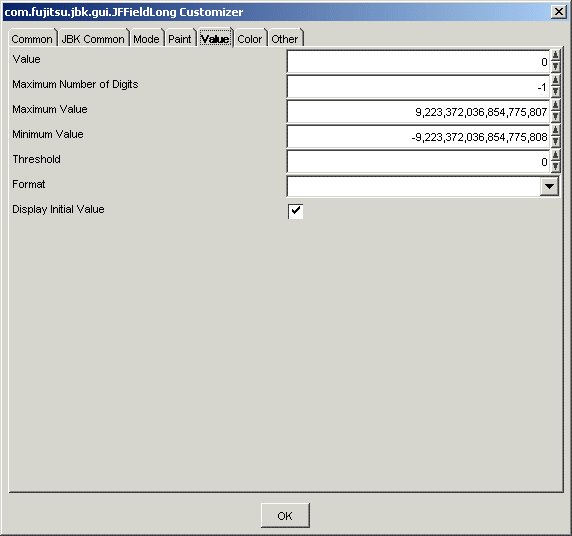Click up arrow beside Maximum Value field
This screenshot has height=536, width=572.
pyautogui.click(x=555, y=105)
